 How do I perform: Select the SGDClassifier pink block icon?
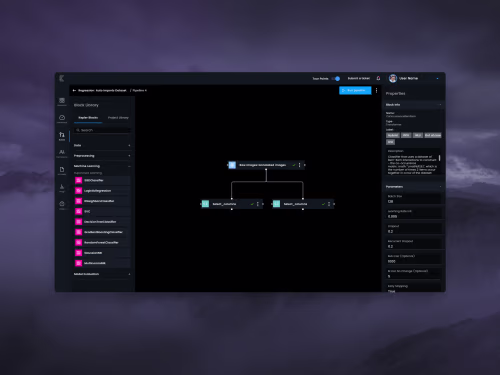click(x=79, y=180)
